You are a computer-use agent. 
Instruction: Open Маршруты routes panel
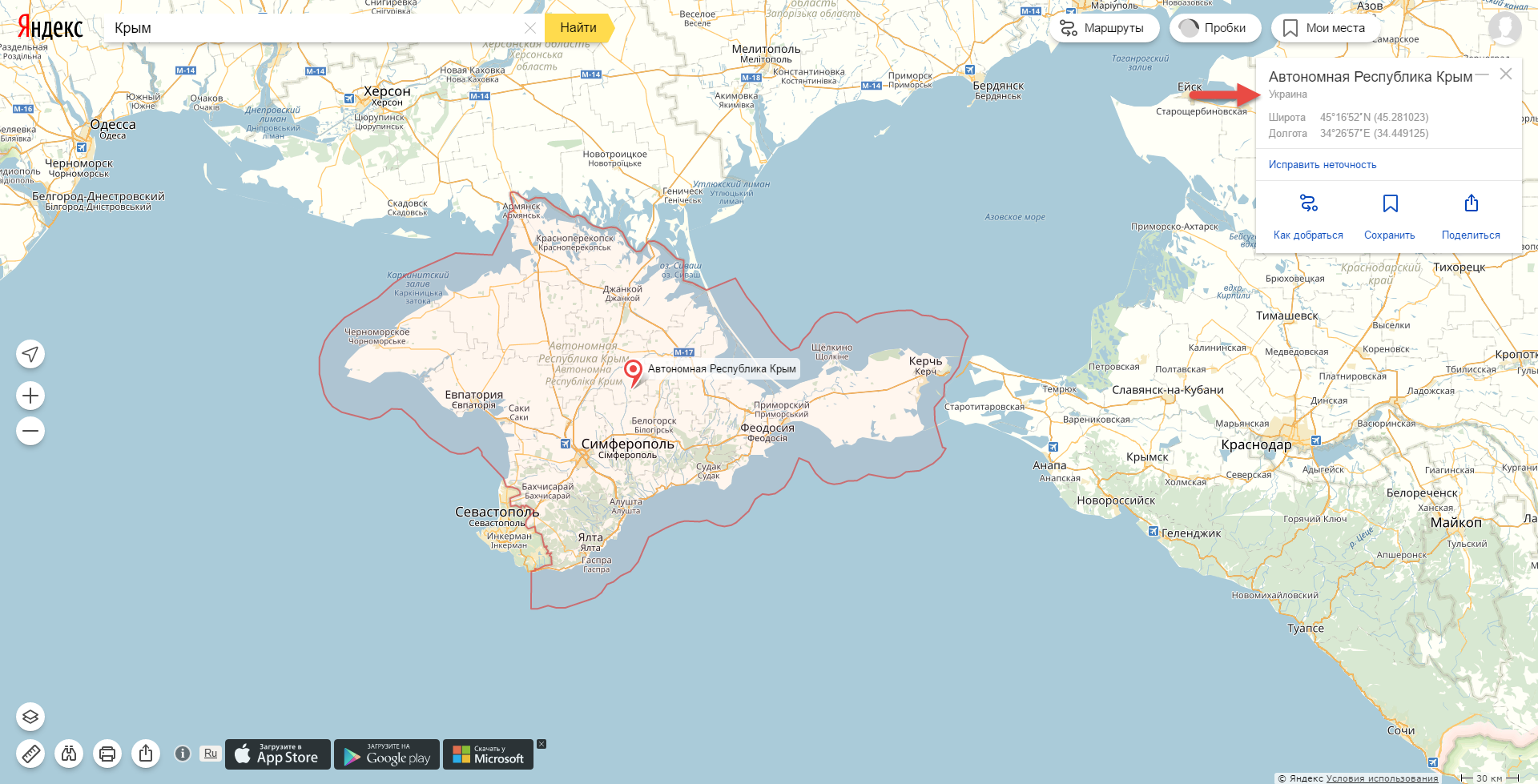(x=1104, y=28)
